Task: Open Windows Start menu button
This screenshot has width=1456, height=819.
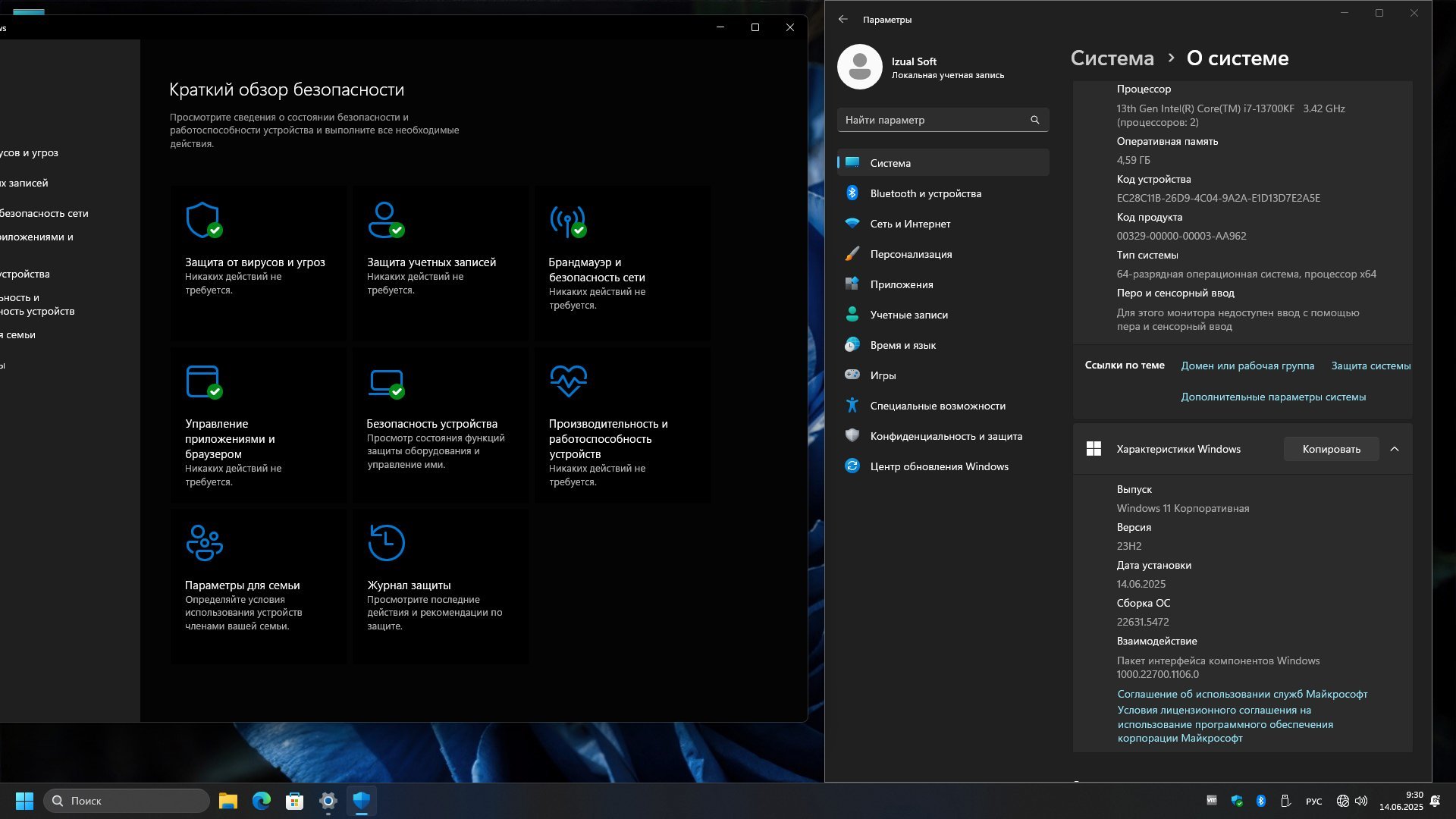Action: tap(24, 801)
